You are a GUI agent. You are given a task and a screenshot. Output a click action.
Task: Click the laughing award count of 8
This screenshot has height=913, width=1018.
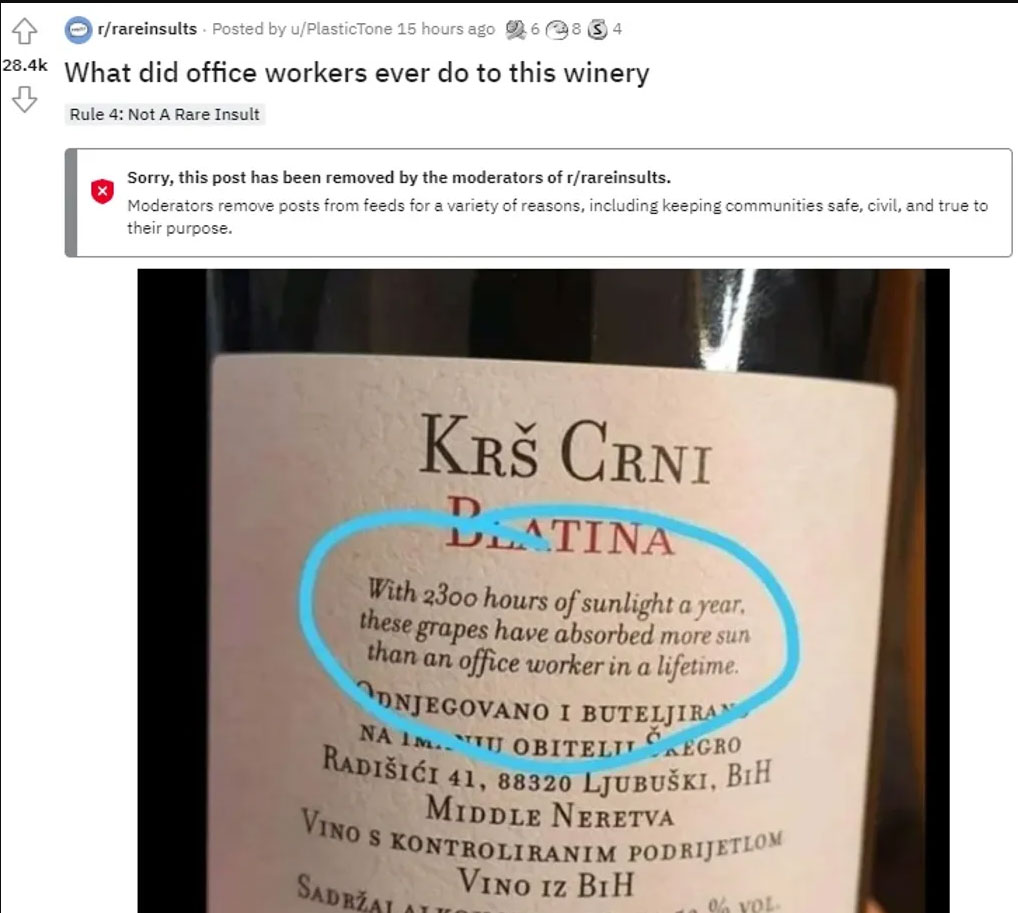576,29
